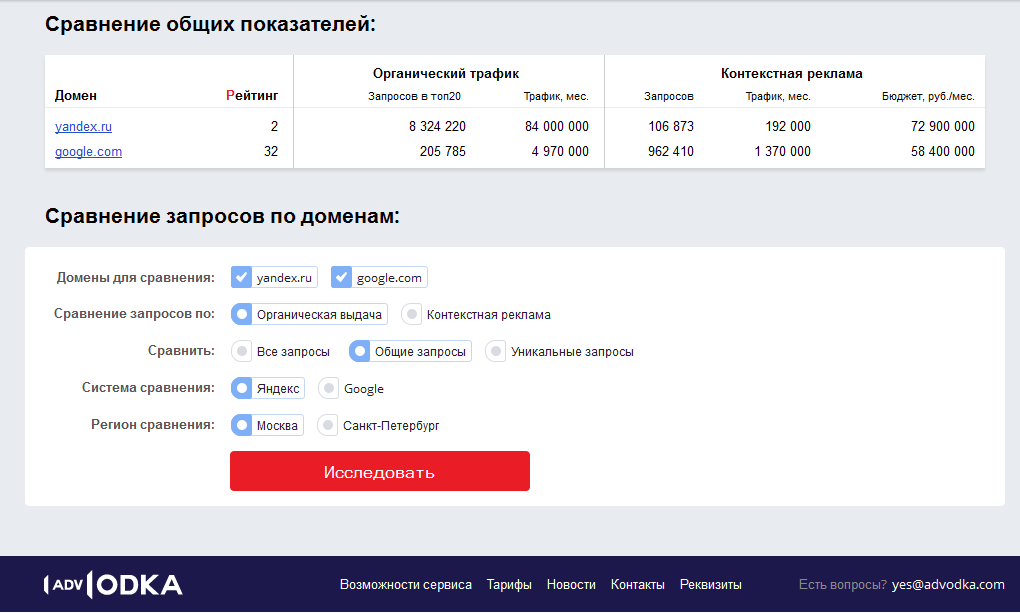
Task: Open Новости footer link
Action: coord(571,584)
